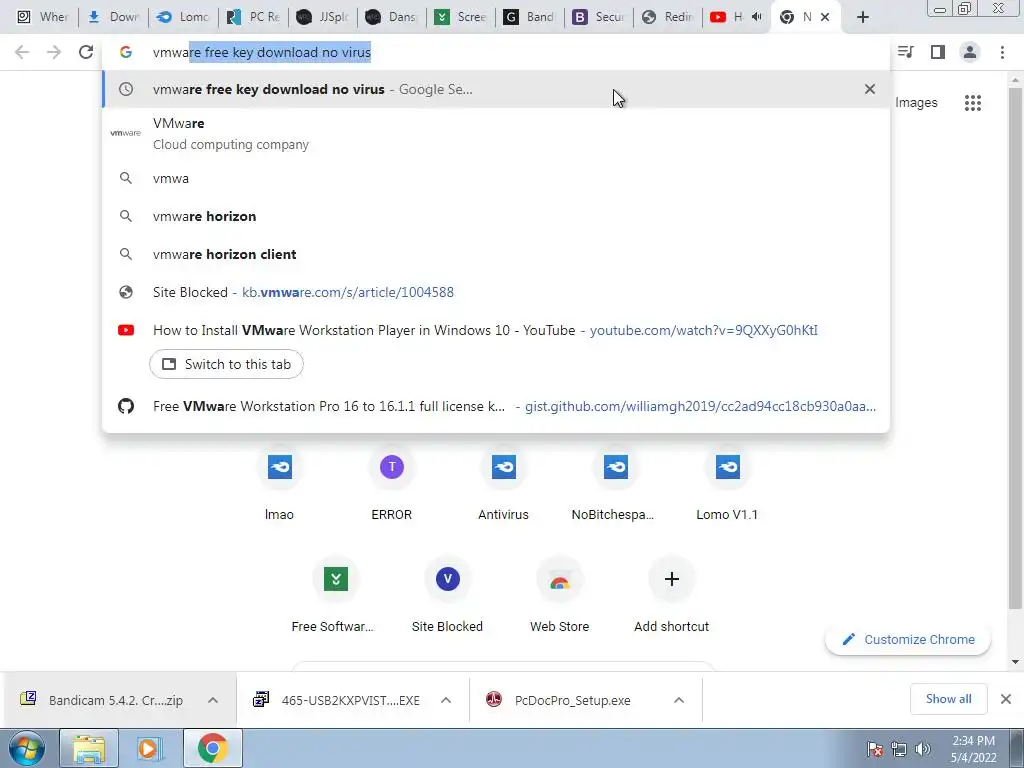Switch to the 'Scree' tab

461,17
